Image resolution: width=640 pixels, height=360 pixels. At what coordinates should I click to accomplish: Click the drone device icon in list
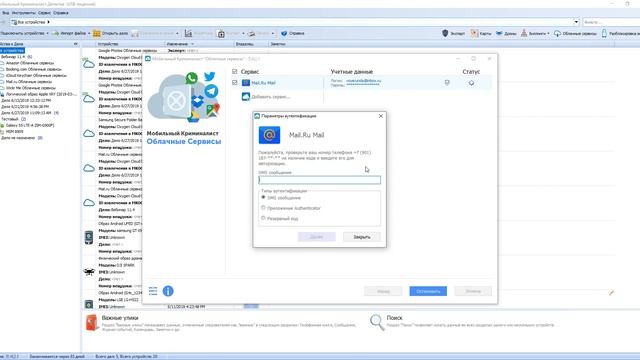89,271
